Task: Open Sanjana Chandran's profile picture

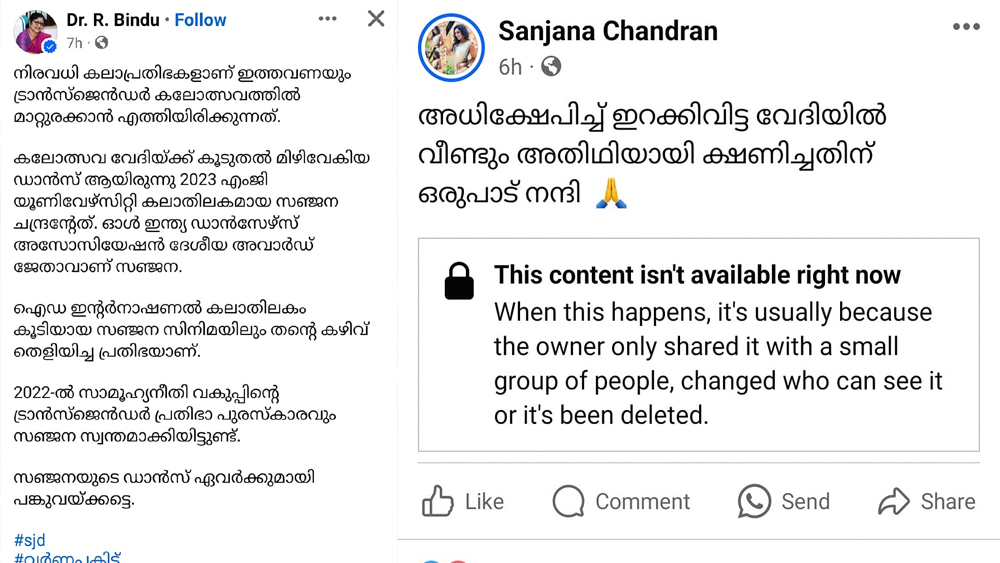Action: point(451,48)
